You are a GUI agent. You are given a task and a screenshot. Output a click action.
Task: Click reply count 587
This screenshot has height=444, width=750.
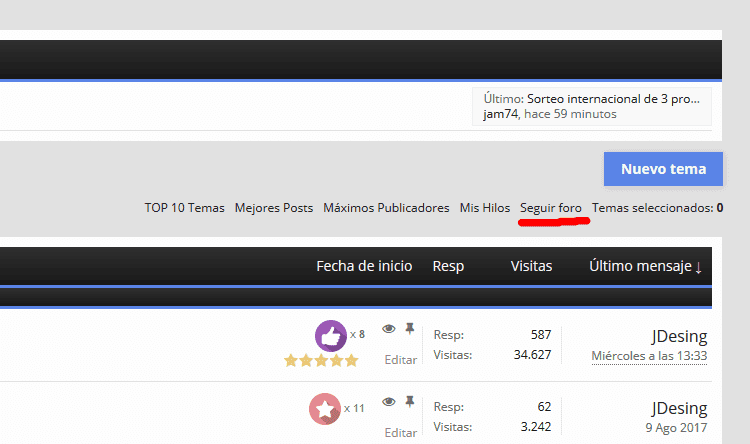541,334
